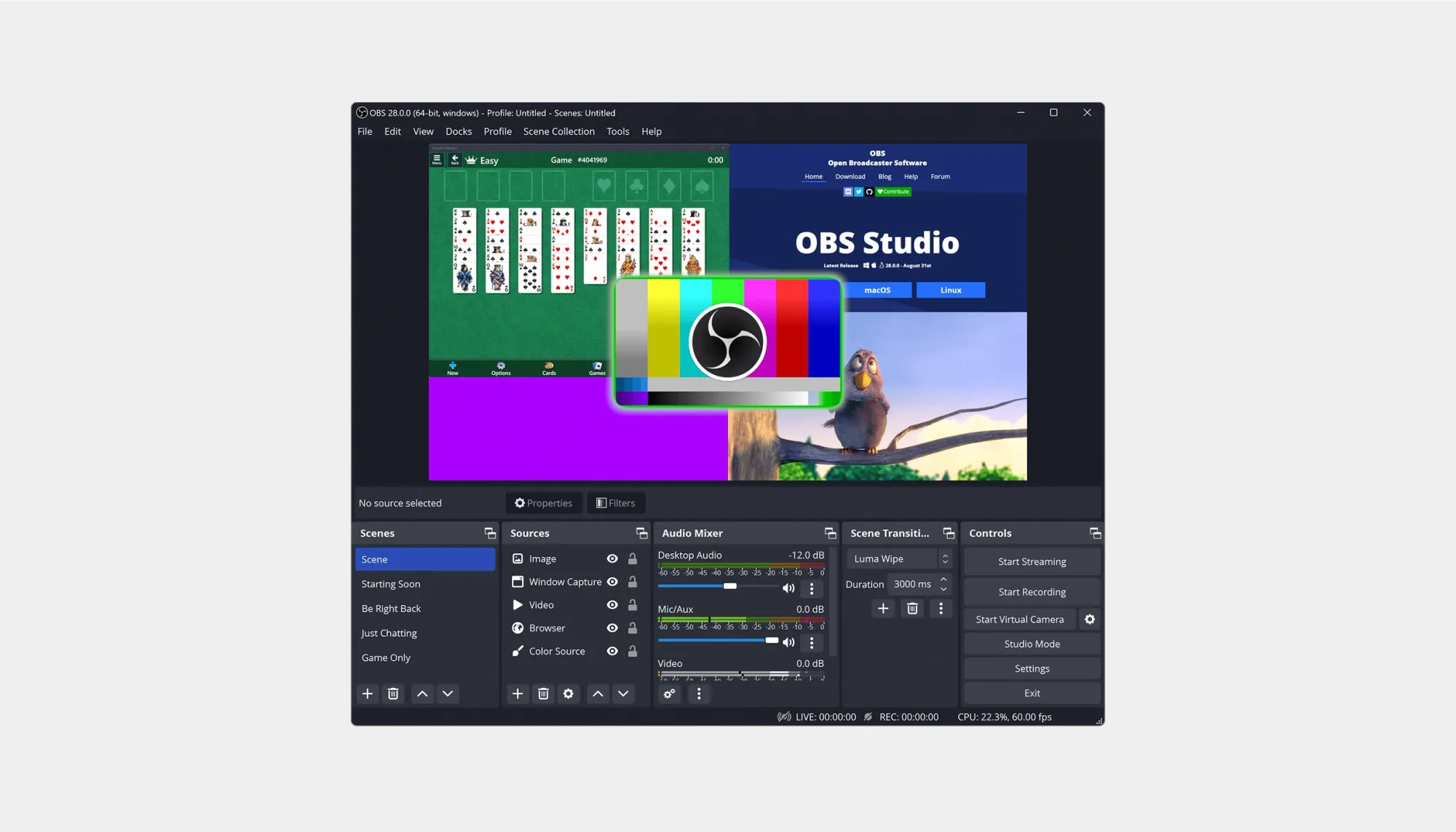Add a new source with the plus icon

click(518, 694)
